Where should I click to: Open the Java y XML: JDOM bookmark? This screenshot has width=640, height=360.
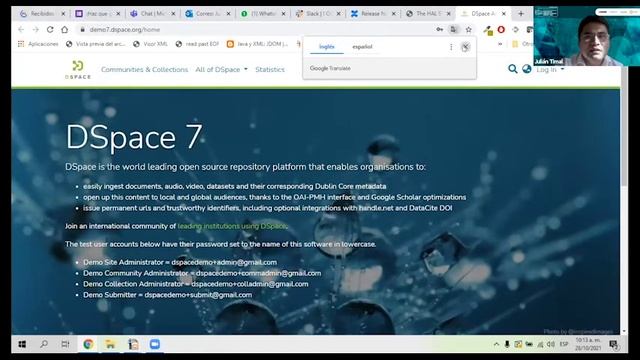point(257,44)
